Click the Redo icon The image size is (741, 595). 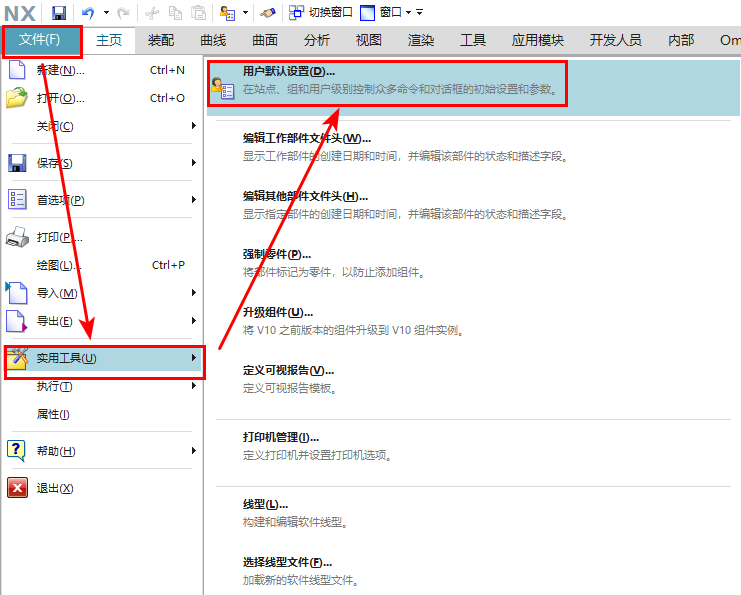click(x=123, y=13)
